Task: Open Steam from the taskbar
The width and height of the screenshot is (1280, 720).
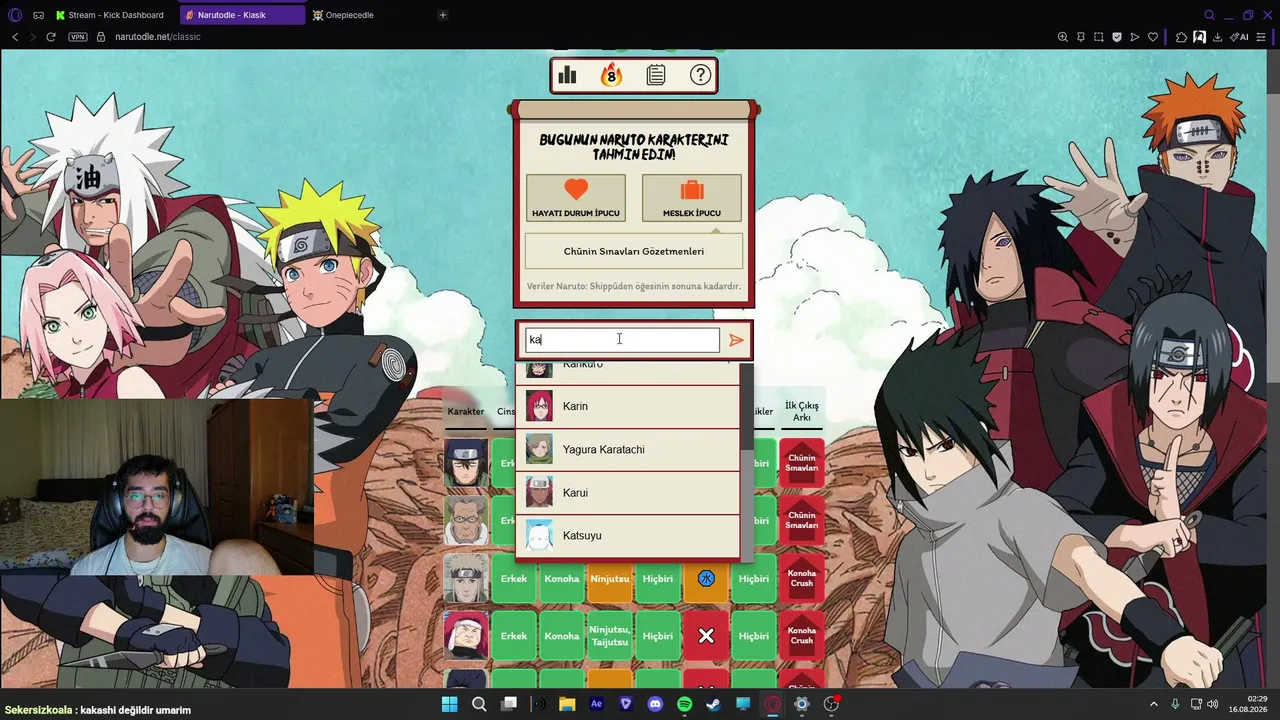Action: pos(713,704)
